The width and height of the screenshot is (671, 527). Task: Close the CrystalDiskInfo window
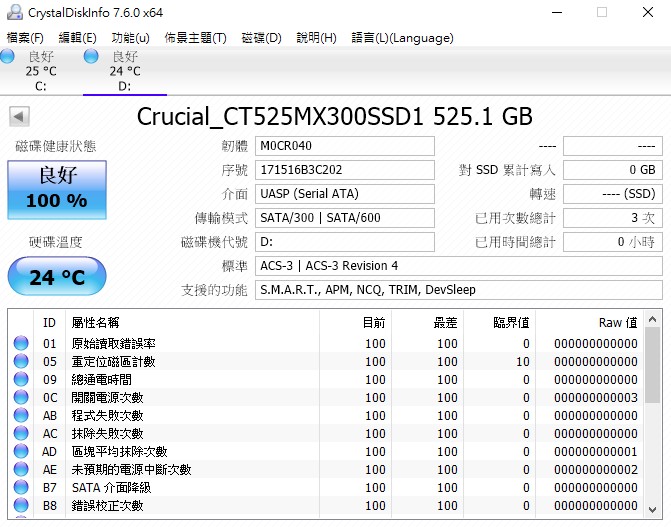648,12
